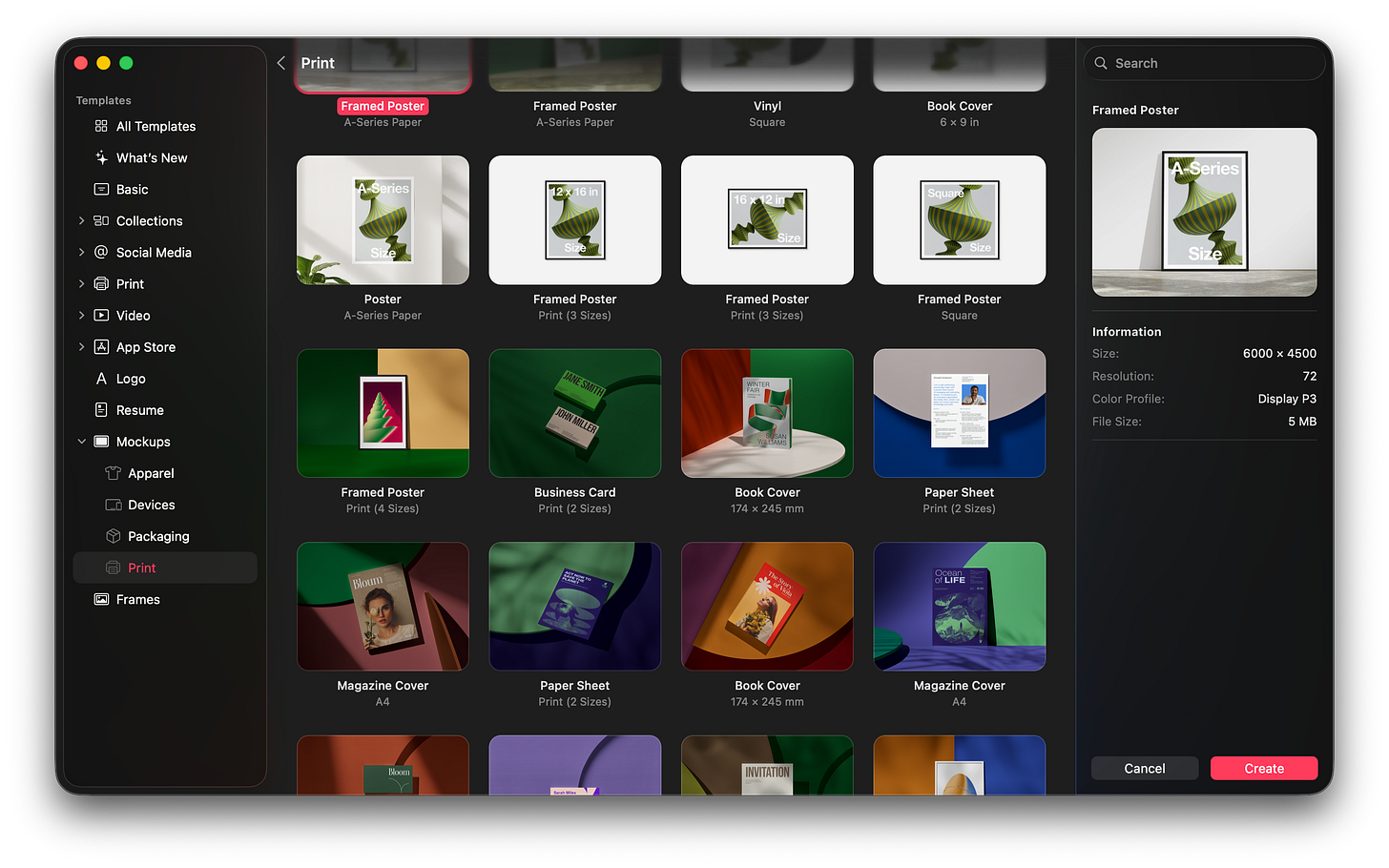Image resolution: width=1389 pixels, height=868 pixels.
Task: Select the Paper Sheet template on blue background
Action: click(x=960, y=413)
